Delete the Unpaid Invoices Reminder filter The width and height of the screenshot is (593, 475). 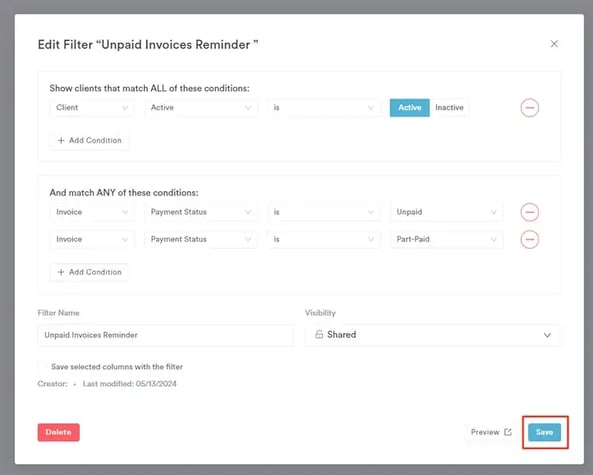coord(59,432)
